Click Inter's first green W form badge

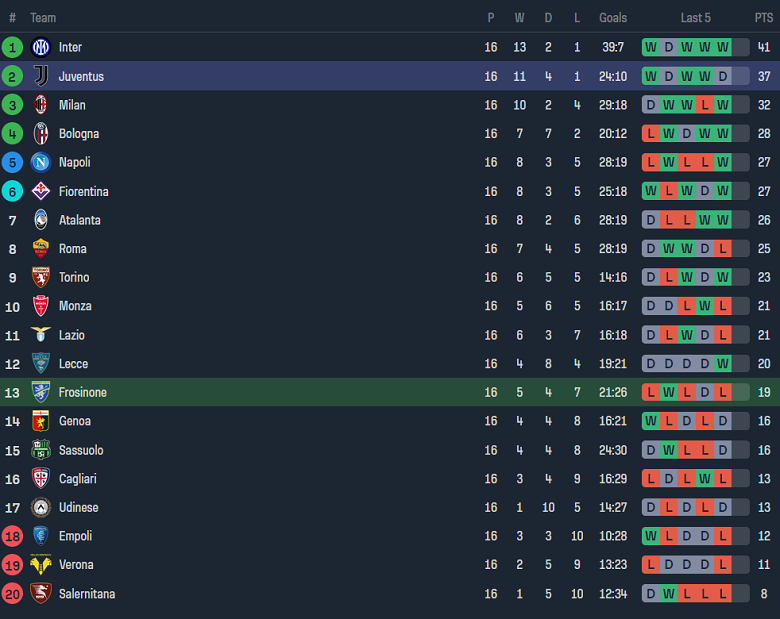click(651, 47)
